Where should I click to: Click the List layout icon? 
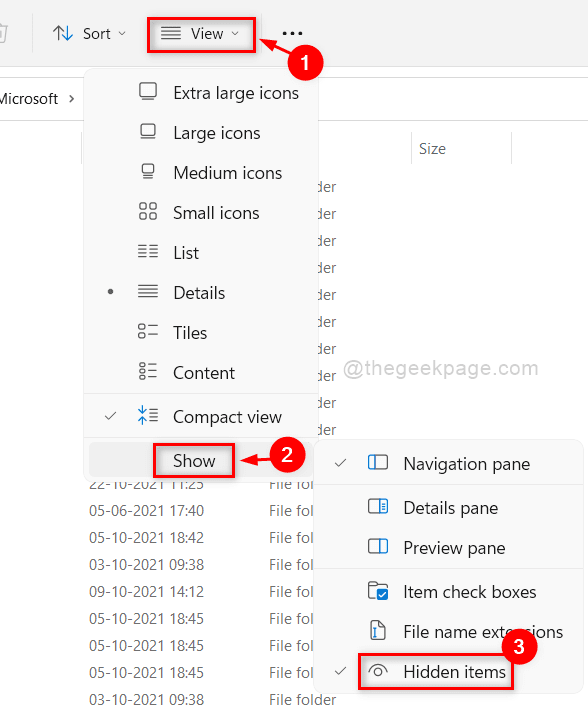148,252
